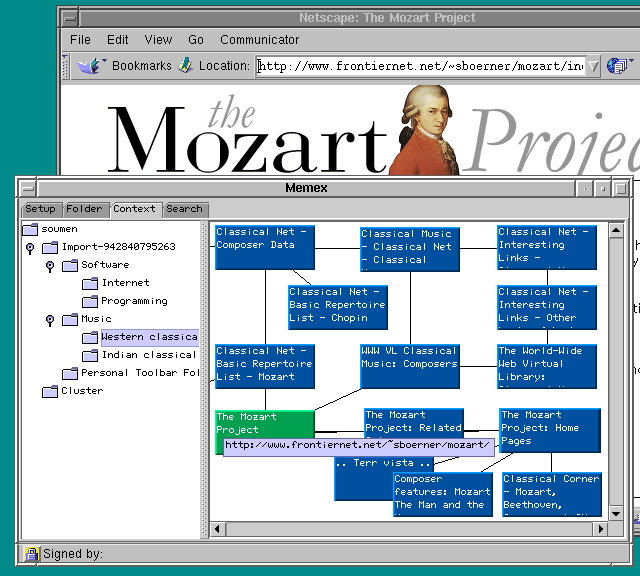This screenshot has width=640, height=576.
Task: Click the Internet folder icon
Action: pyautogui.click(x=90, y=283)
